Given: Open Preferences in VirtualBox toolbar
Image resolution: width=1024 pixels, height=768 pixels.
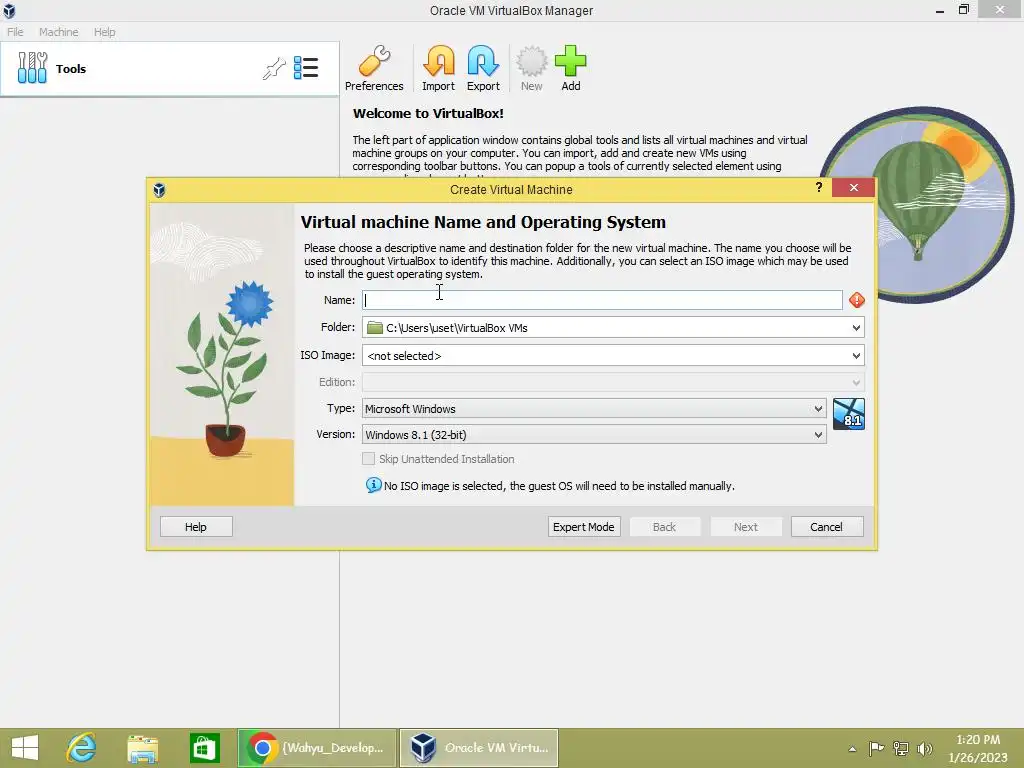Looking at the screenshot, I should pos(374,69).
